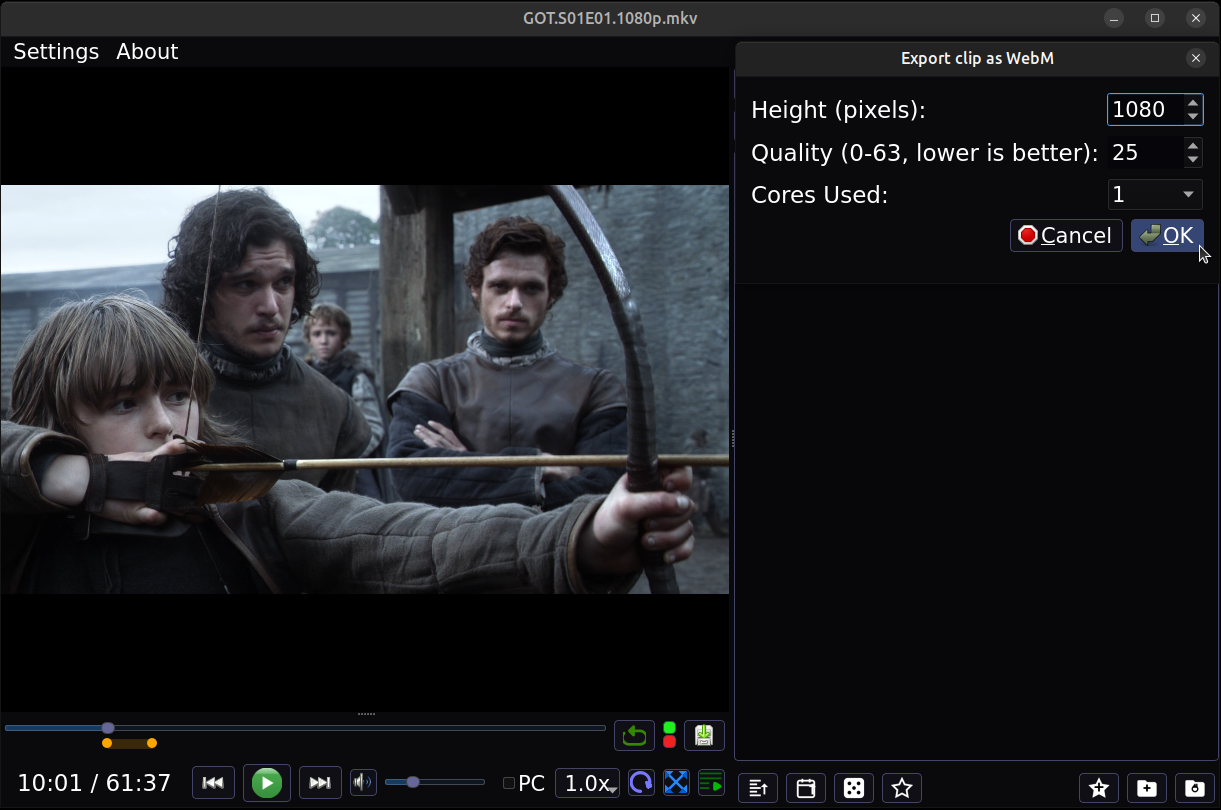This screenshot has height=810, width=1221.
Task: Increase Quality value with up arrow
Action: (x=1192, y=145)
